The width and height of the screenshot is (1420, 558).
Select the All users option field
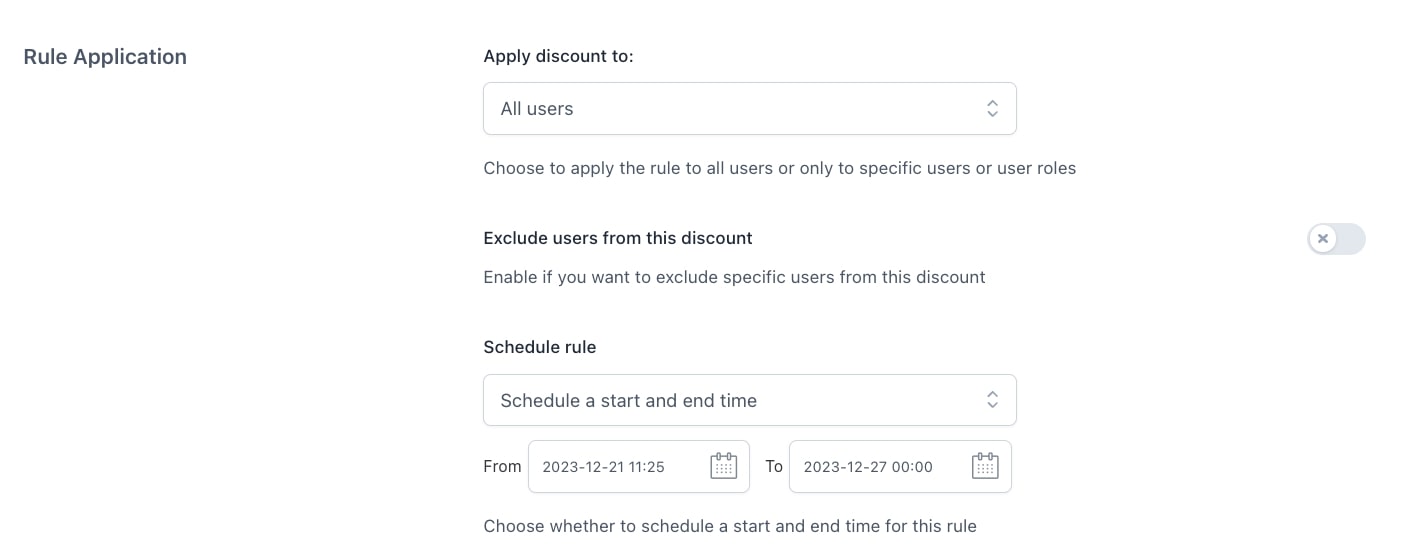click(x=750, y=108)
